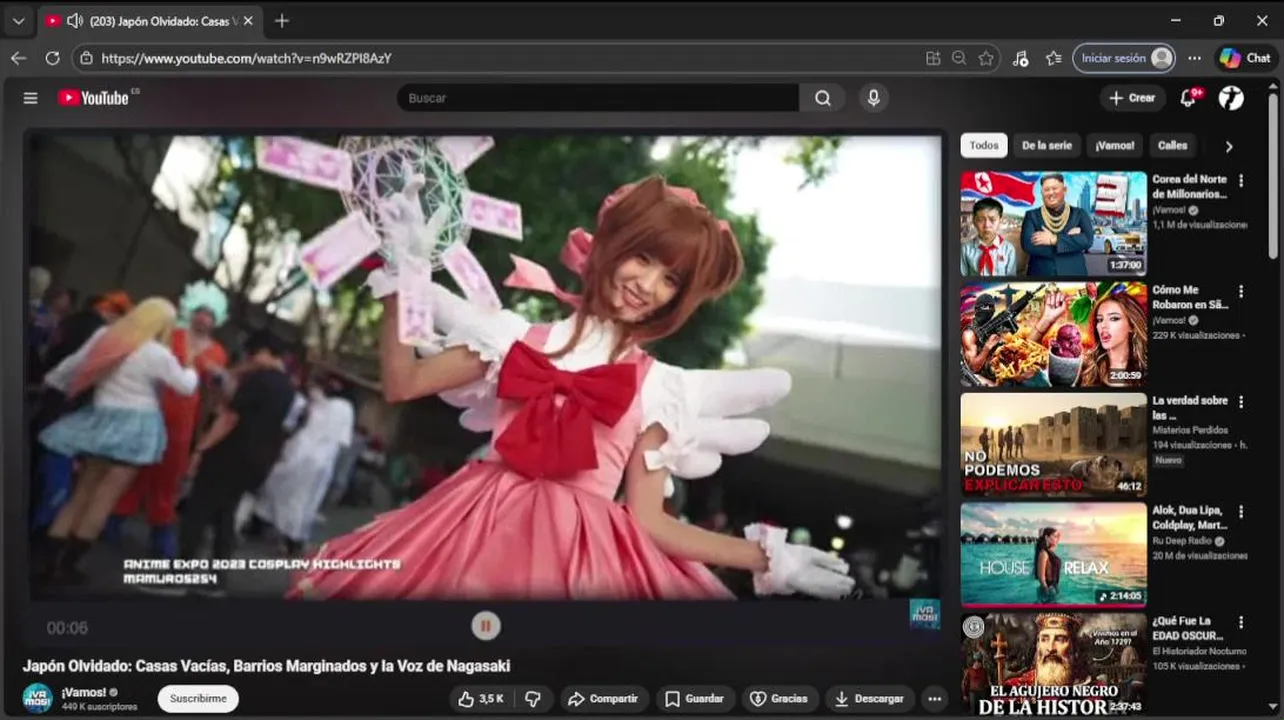Open Misterios Perdidos channel name
Screen dimensions: 1284x720
point(1191,430)
